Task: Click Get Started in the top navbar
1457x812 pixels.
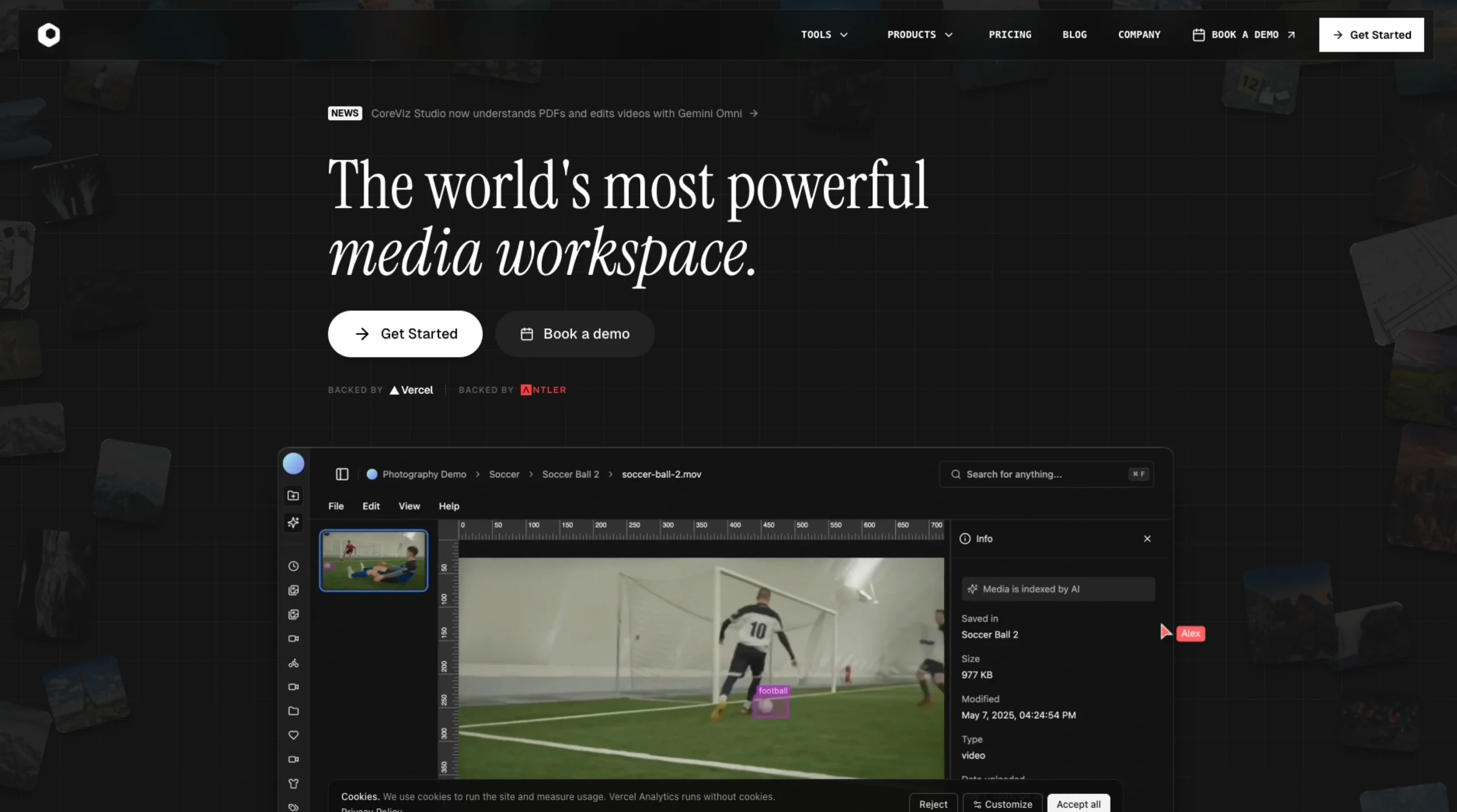Action: tap(1371, 35)
